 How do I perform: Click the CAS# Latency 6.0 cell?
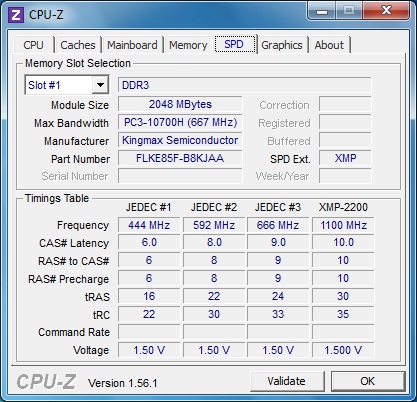(x=149, y=243)
